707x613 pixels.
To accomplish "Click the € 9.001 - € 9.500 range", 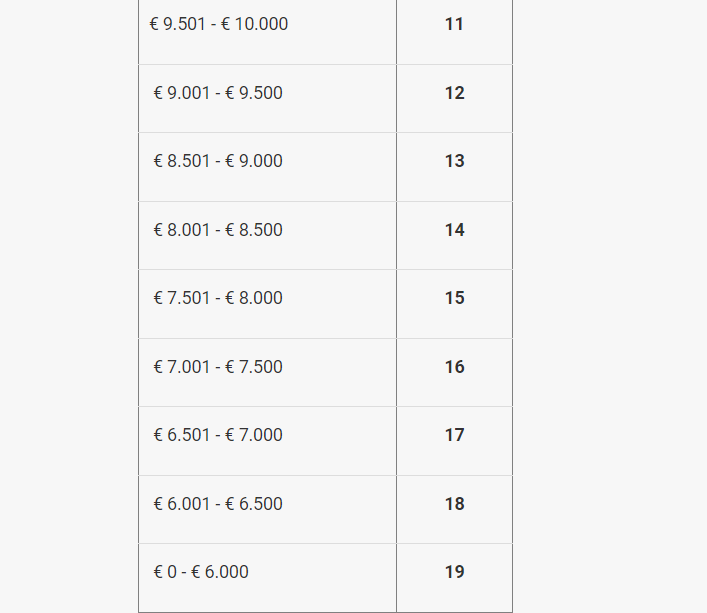I will click(x=218, y=93).
